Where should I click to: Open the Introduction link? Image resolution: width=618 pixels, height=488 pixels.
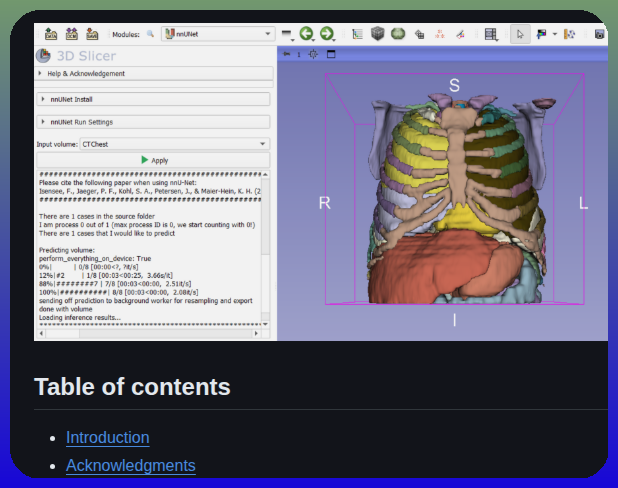pyautogui.click(x=108, y=438)
